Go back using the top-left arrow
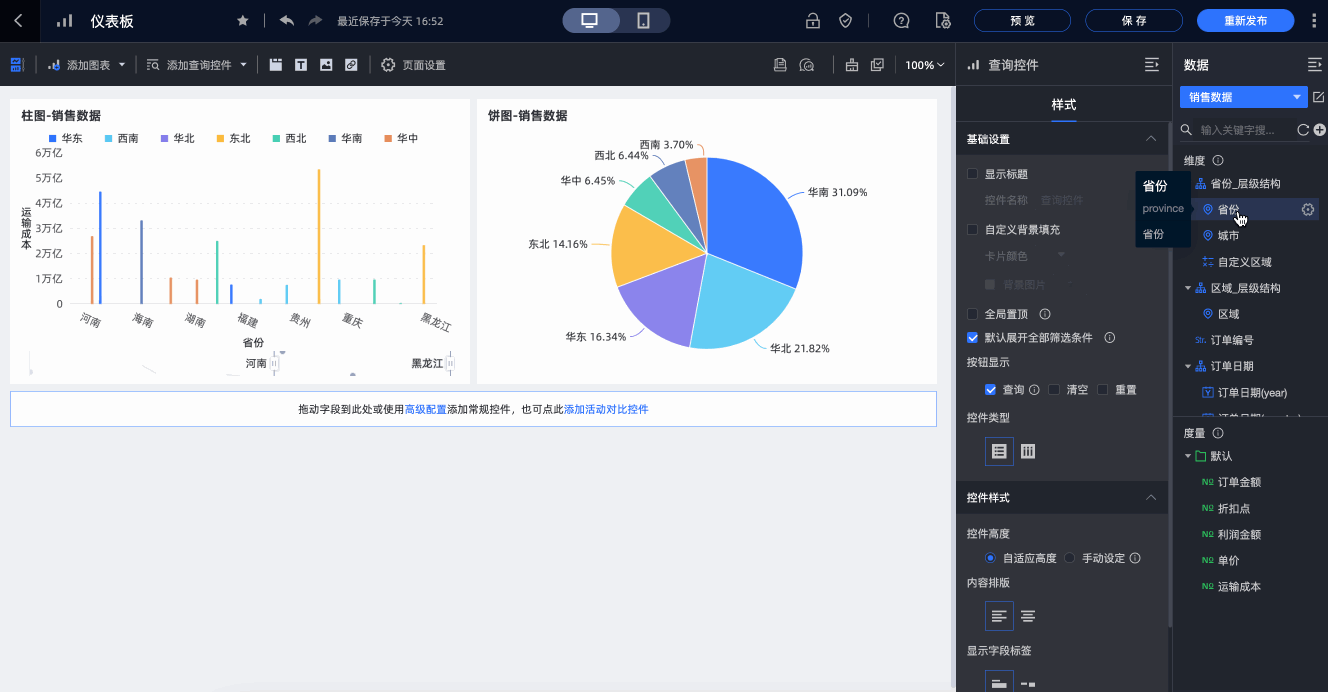 19,20
